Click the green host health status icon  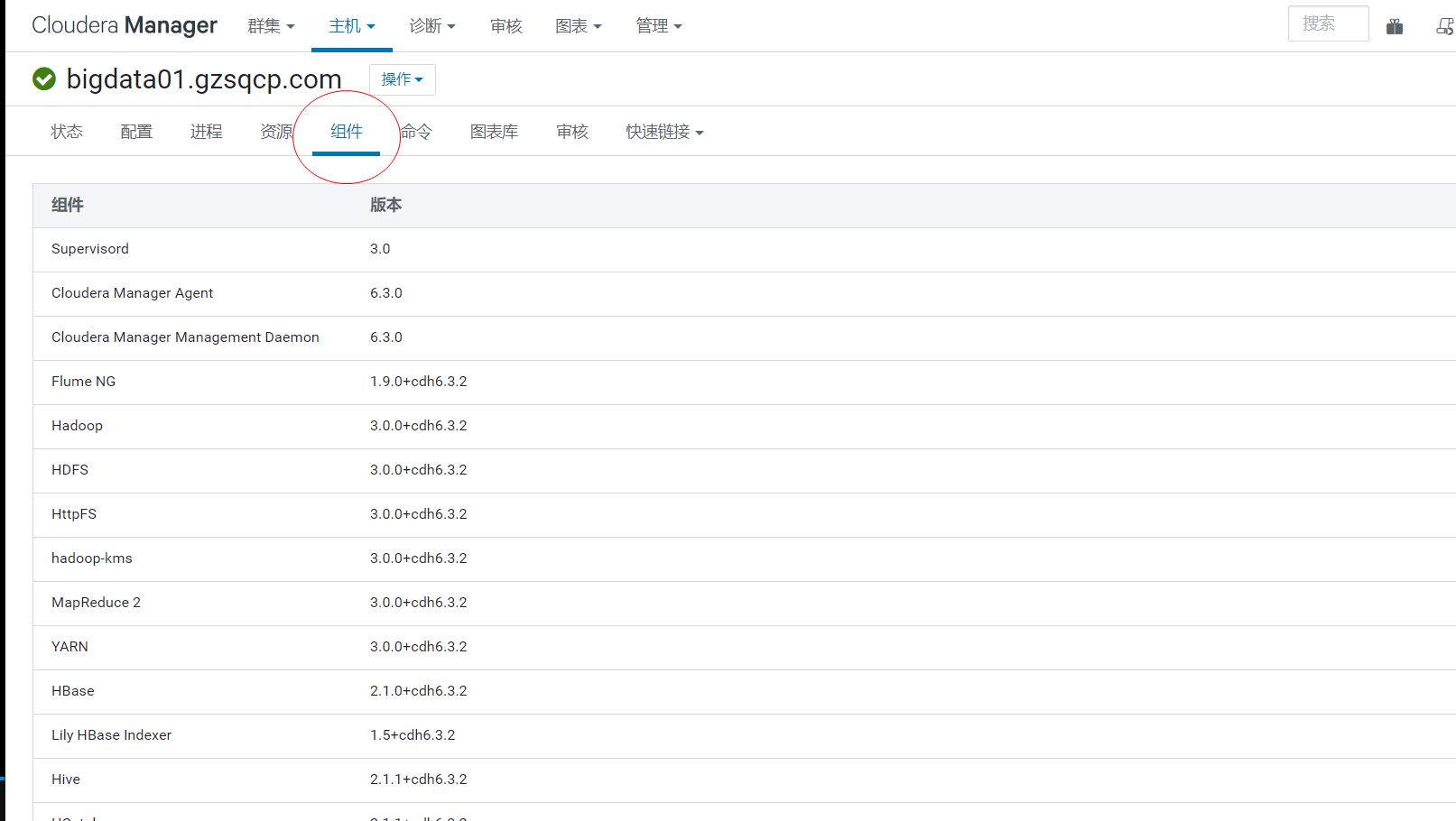(x=44, y=79)
